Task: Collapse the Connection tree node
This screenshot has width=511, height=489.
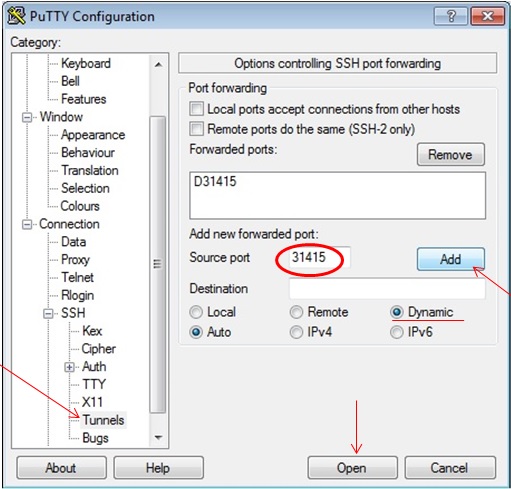Action: point(27,224)
